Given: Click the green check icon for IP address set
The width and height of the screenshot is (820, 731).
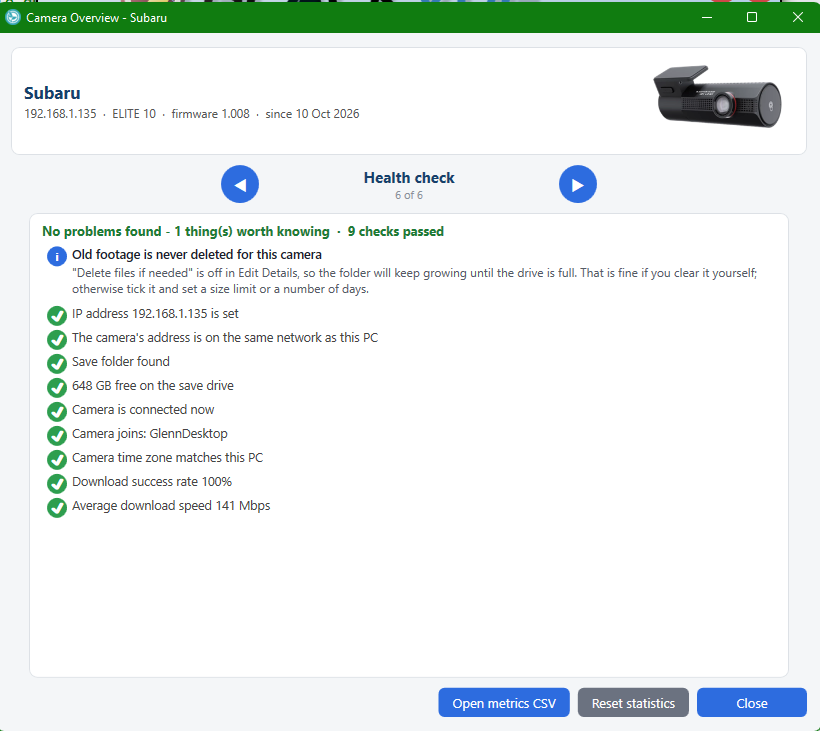Looking at the screenshot, I should [x=56, y=315].
